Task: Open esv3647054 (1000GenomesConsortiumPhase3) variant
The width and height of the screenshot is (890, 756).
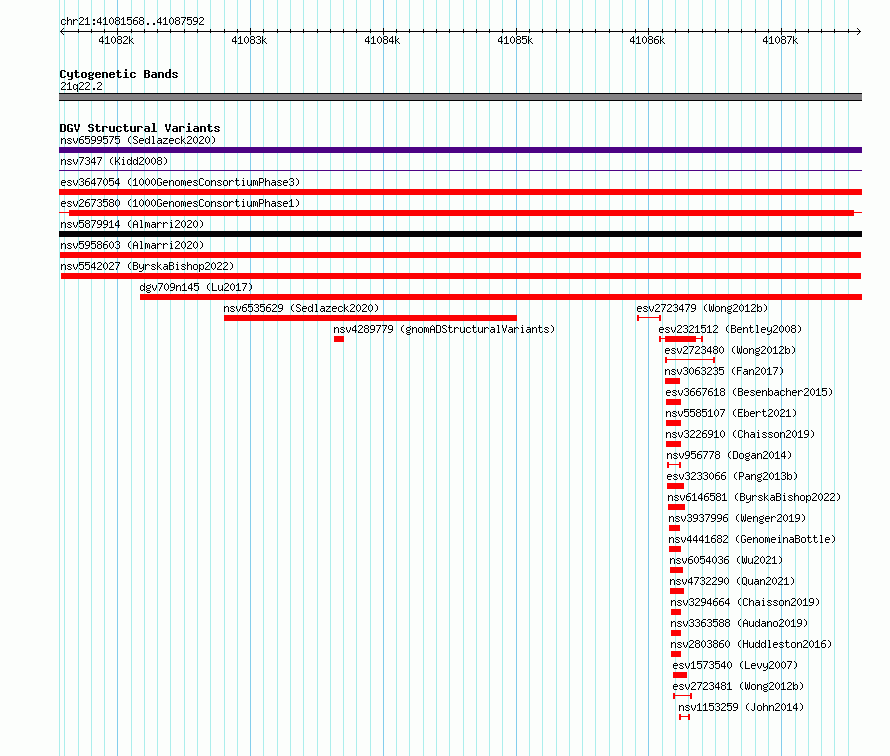Action: coord(180,182)
